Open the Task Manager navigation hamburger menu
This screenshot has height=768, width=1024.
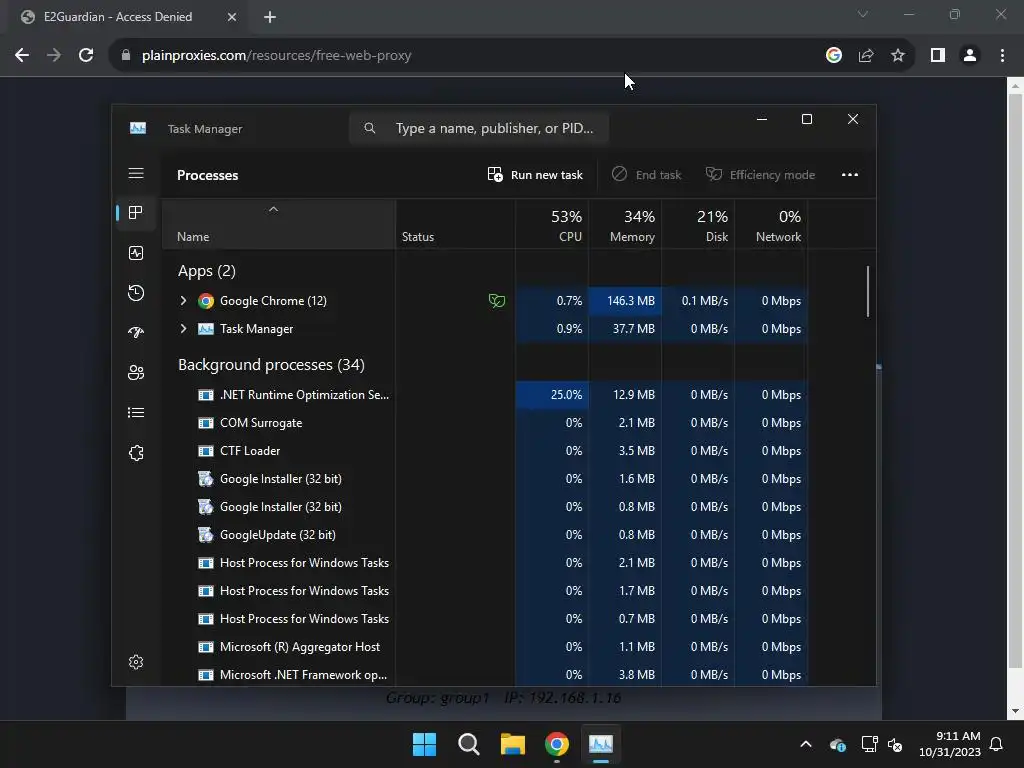click(x=136, y=173)
